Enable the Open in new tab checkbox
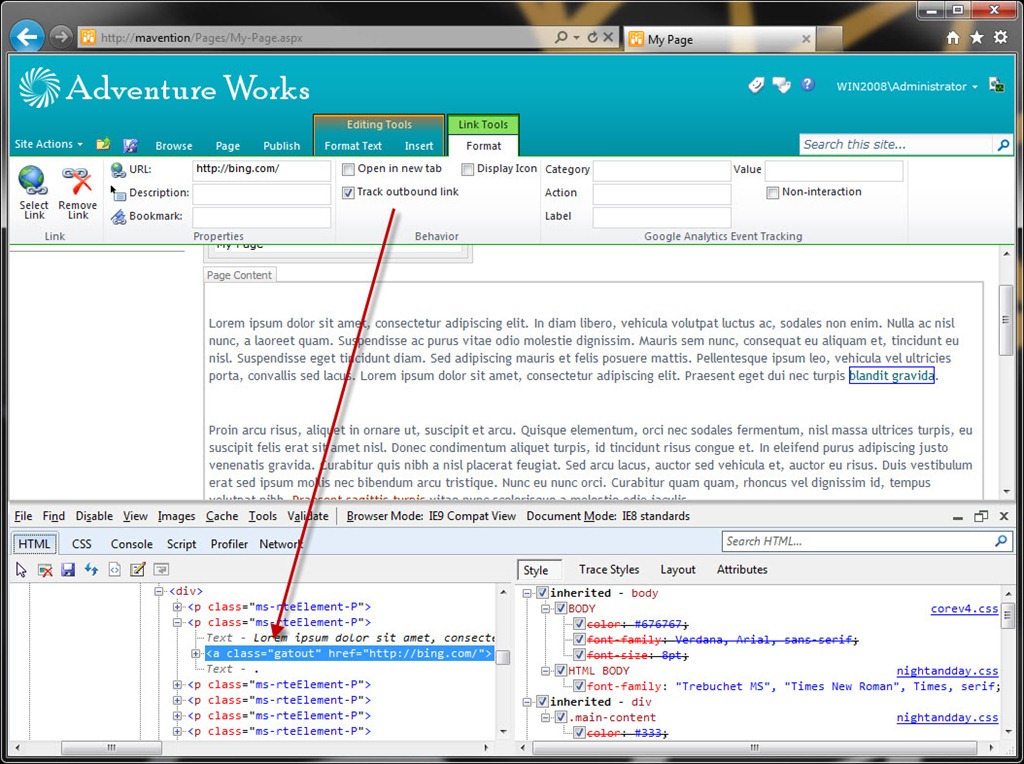The width and height of the screenshot is (1024, 764). 348,169
